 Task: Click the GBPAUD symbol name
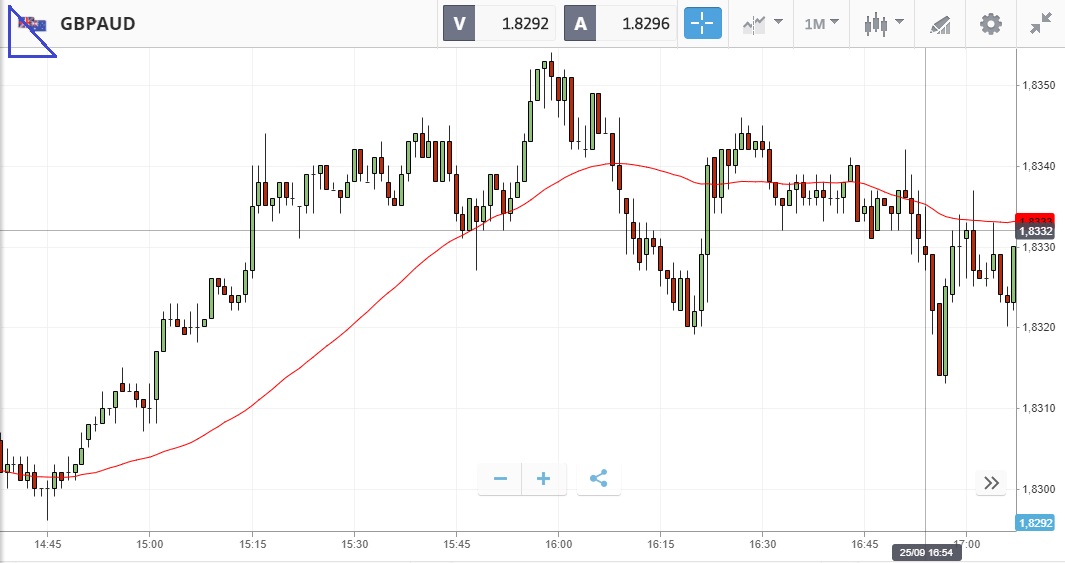coord(98,24)
